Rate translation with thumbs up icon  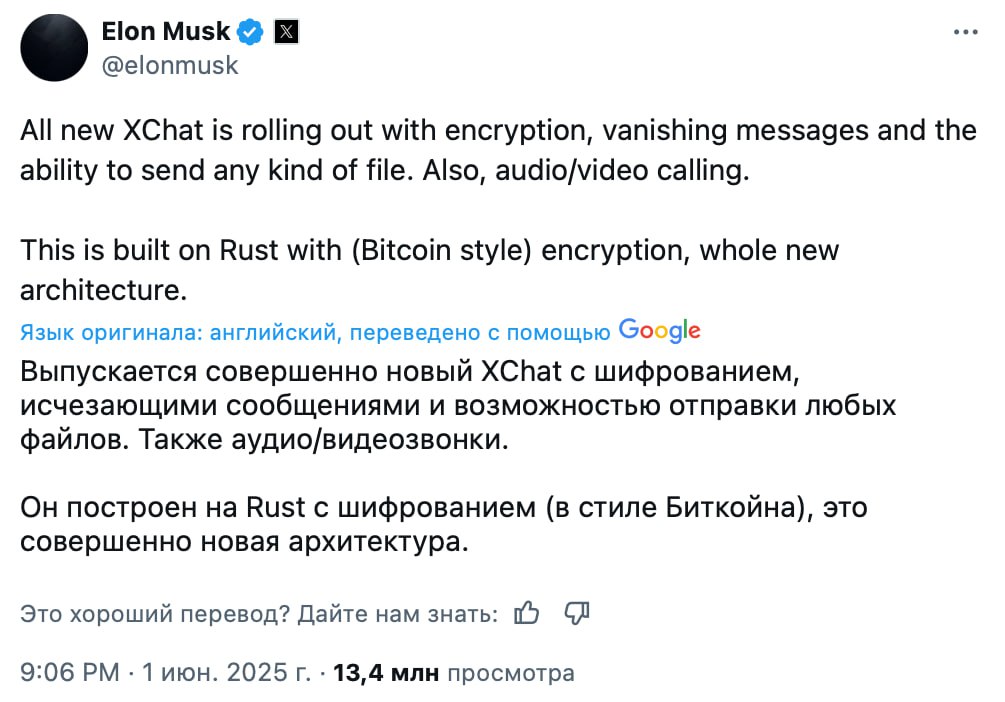[526, 613]
